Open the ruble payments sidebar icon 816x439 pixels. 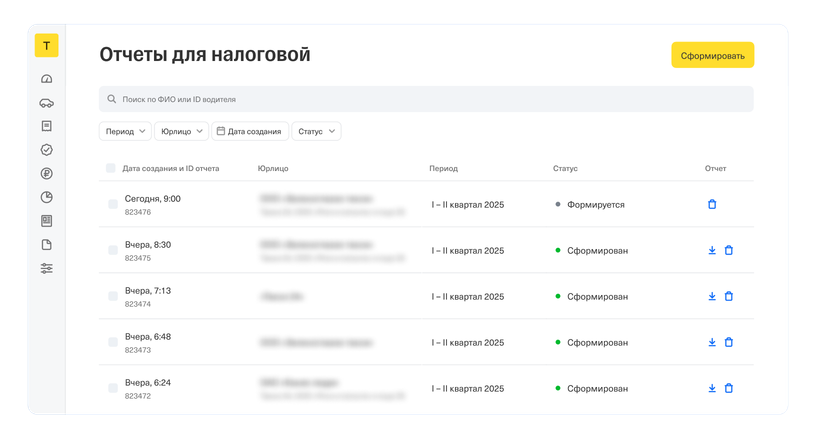point(47,173)
